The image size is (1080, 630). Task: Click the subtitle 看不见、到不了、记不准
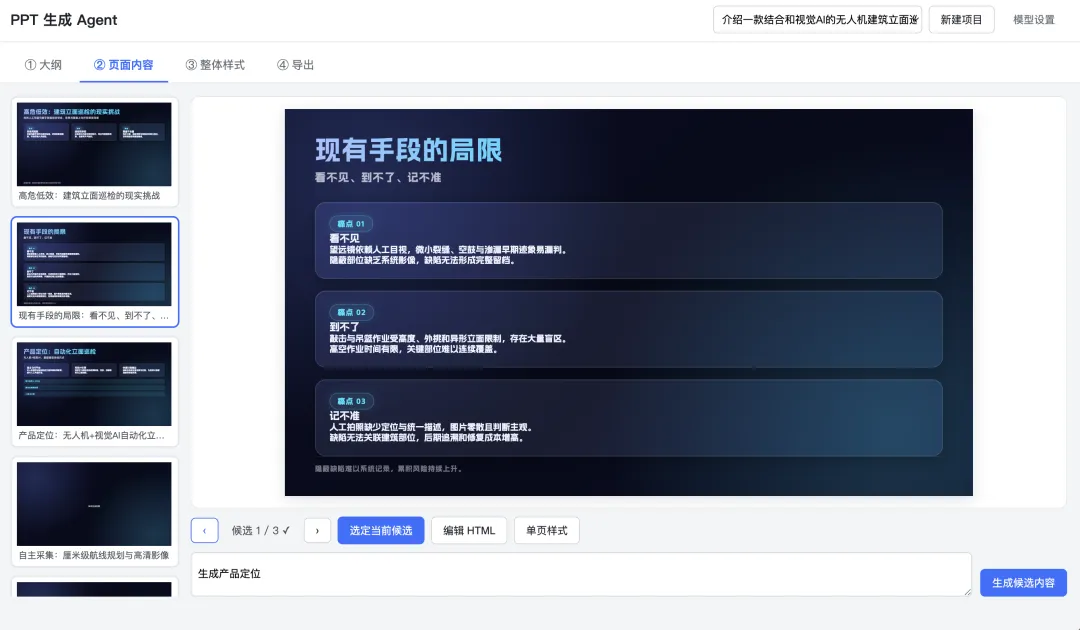pos(378,178)
